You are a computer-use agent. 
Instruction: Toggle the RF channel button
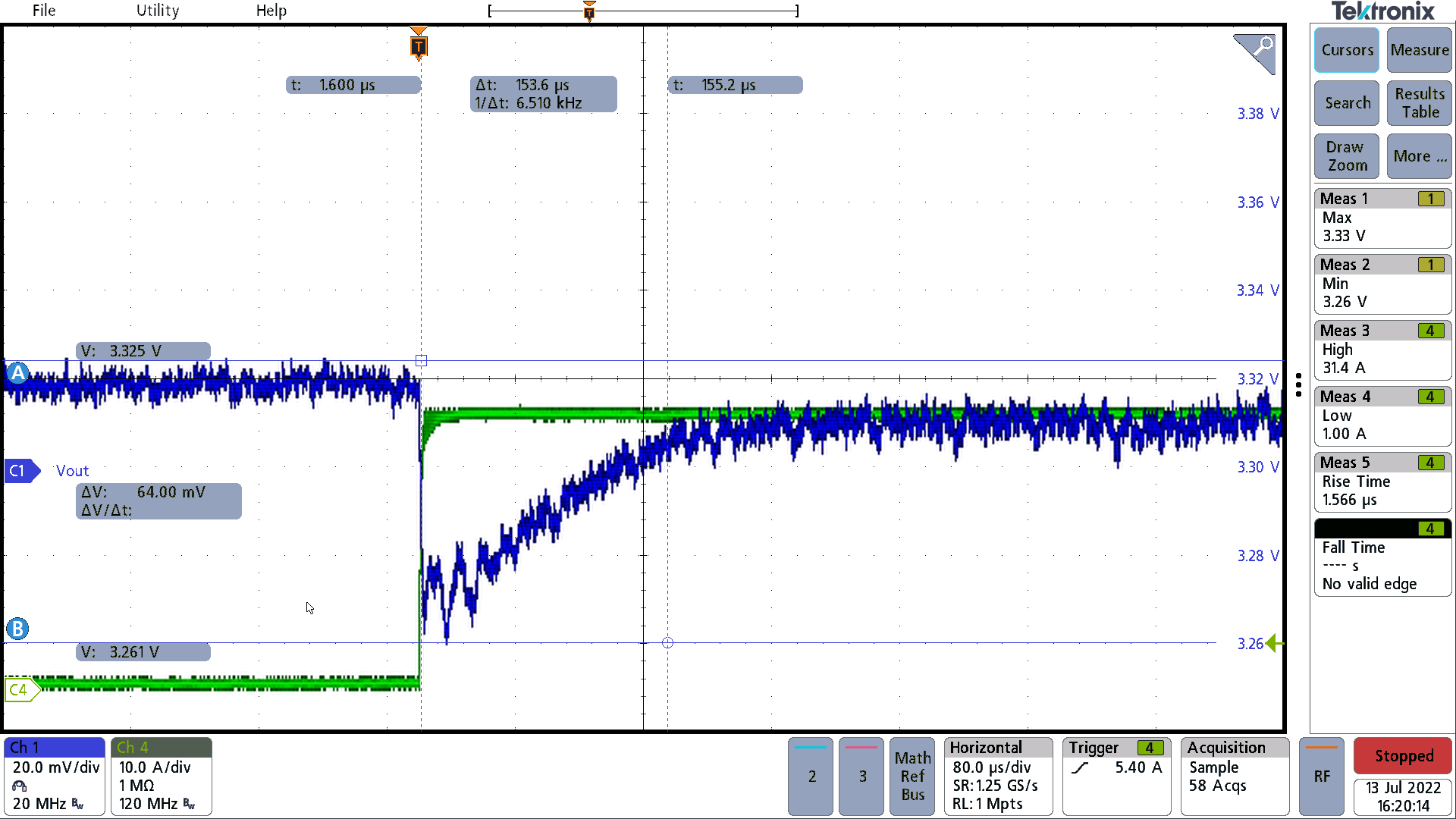click(1322, 777)
